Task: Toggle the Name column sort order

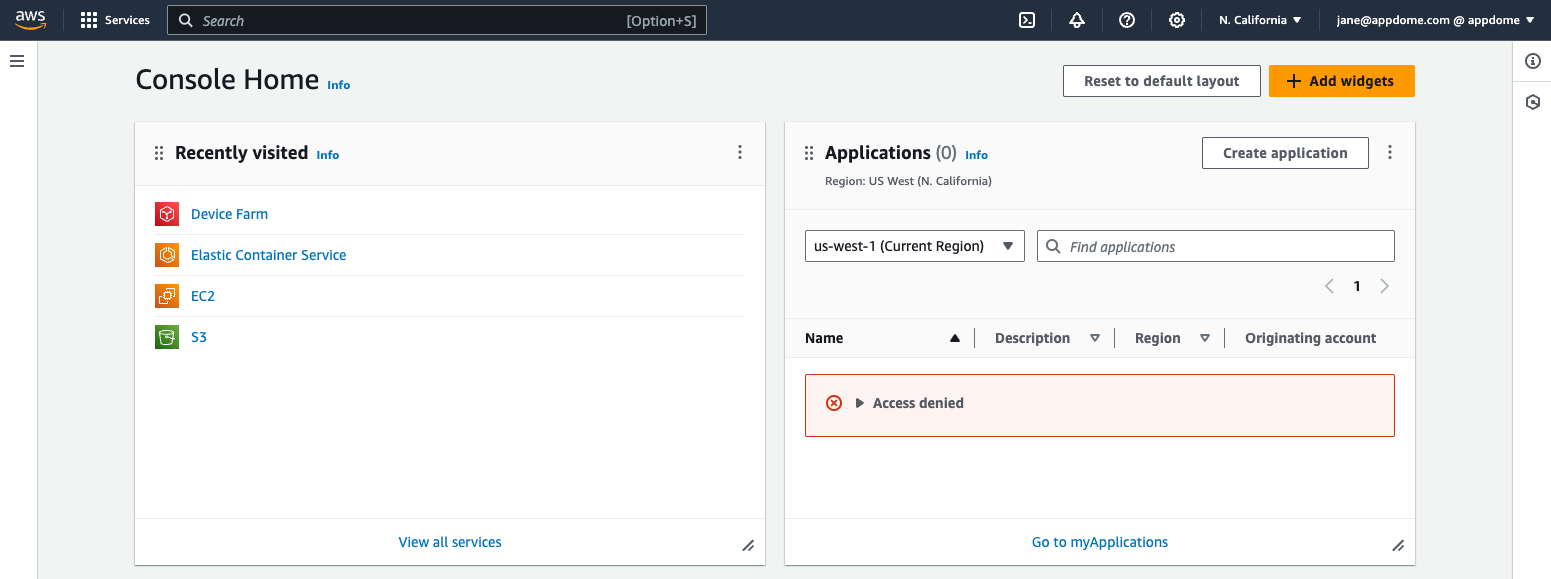Action: (x=954, y=337)
